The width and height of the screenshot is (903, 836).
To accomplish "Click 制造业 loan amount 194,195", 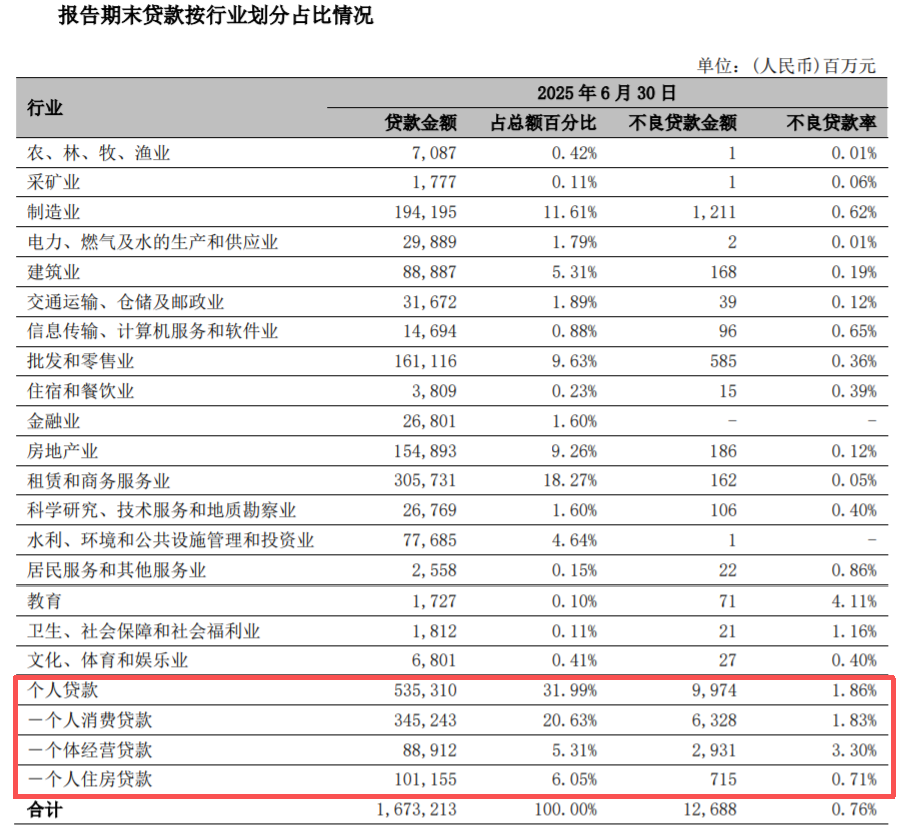I will (x=425, y=212).
